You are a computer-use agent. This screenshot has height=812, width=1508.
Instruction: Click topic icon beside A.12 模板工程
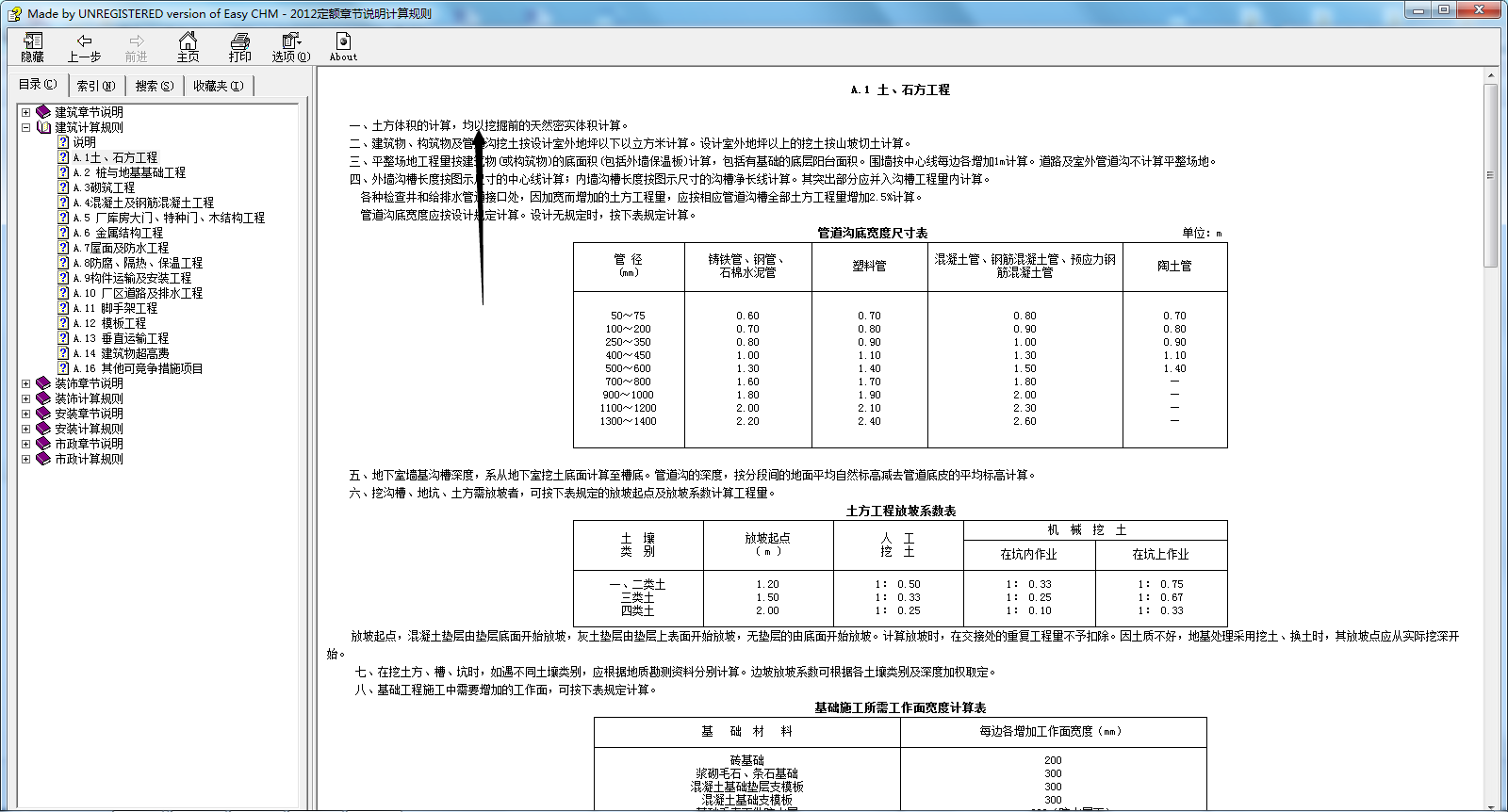(63, 323)
